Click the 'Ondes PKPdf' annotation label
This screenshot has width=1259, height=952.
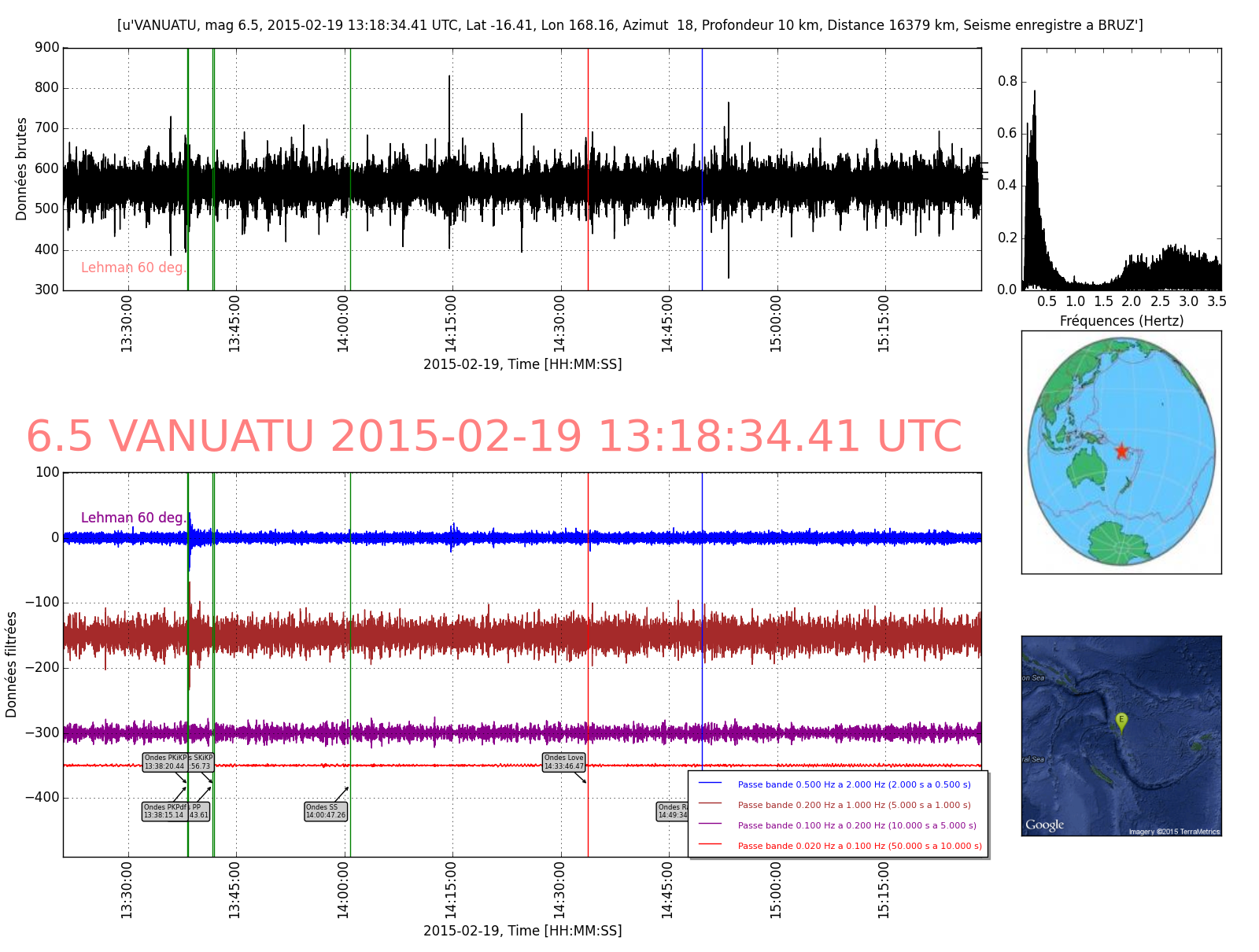point(165,811)
